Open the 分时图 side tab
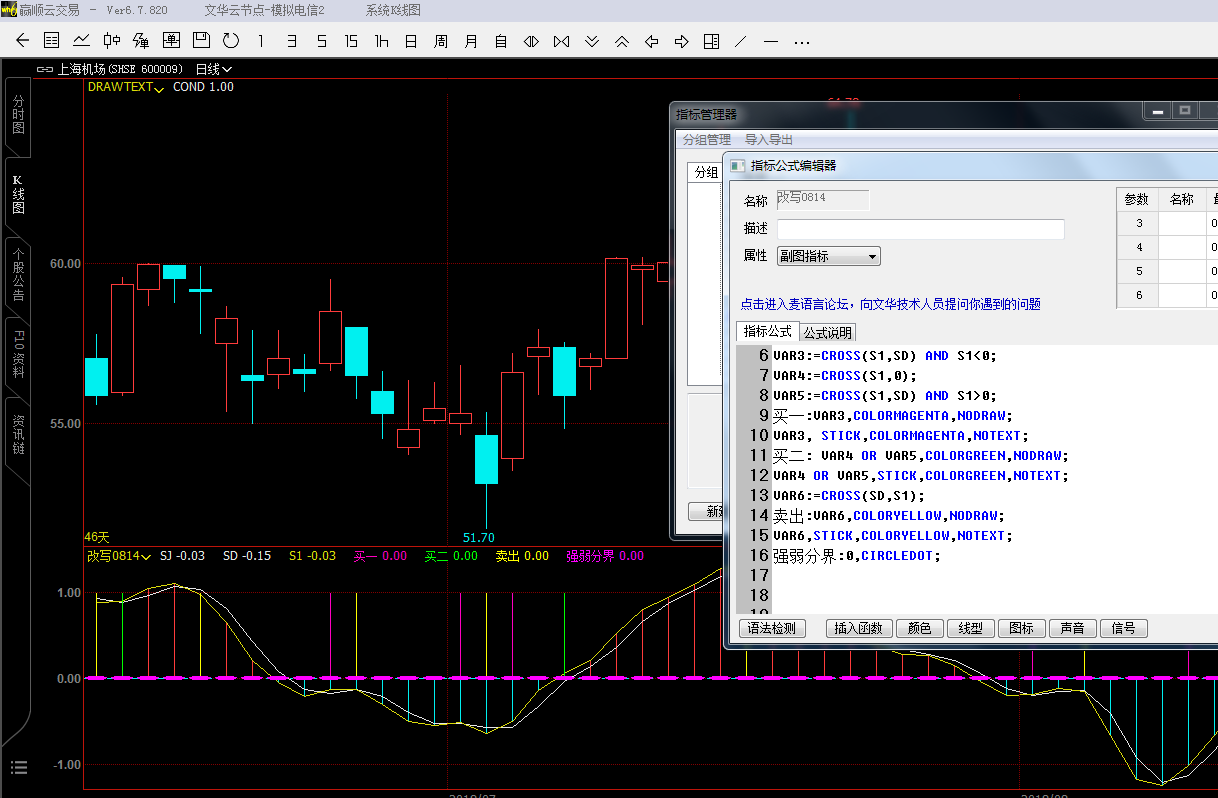This screenshot has width=1218, height=798. [18, 115]
